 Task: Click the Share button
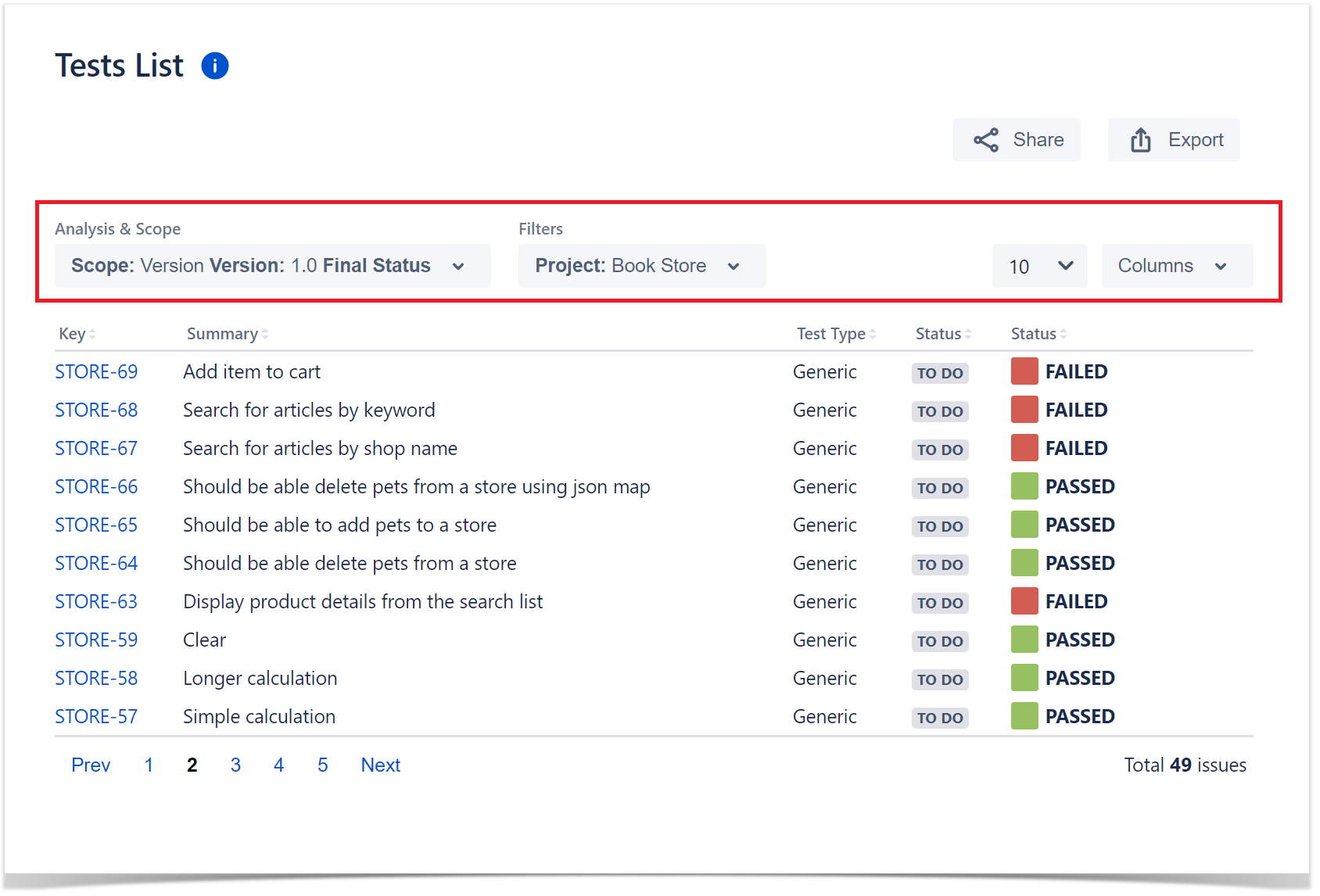(1017, 140)
